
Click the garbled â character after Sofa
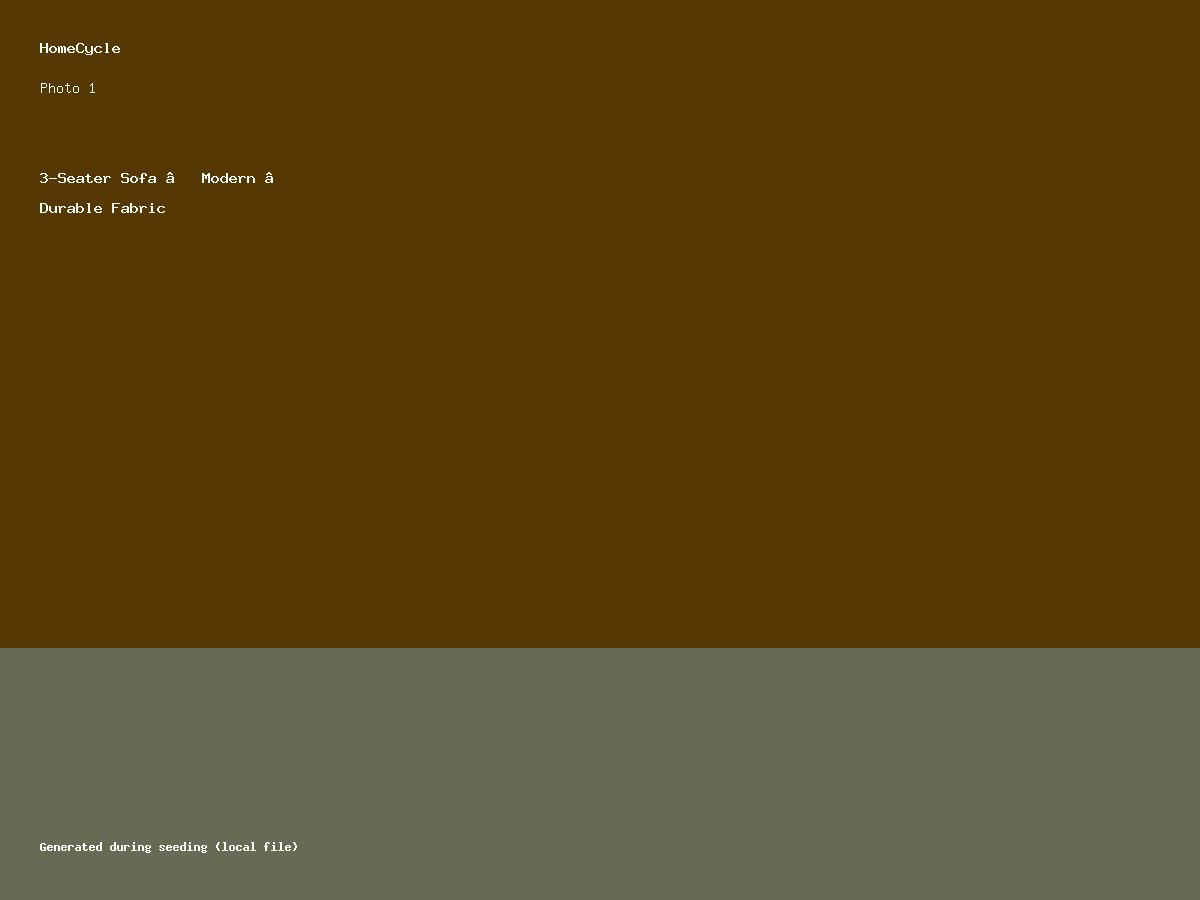point(170,178)
